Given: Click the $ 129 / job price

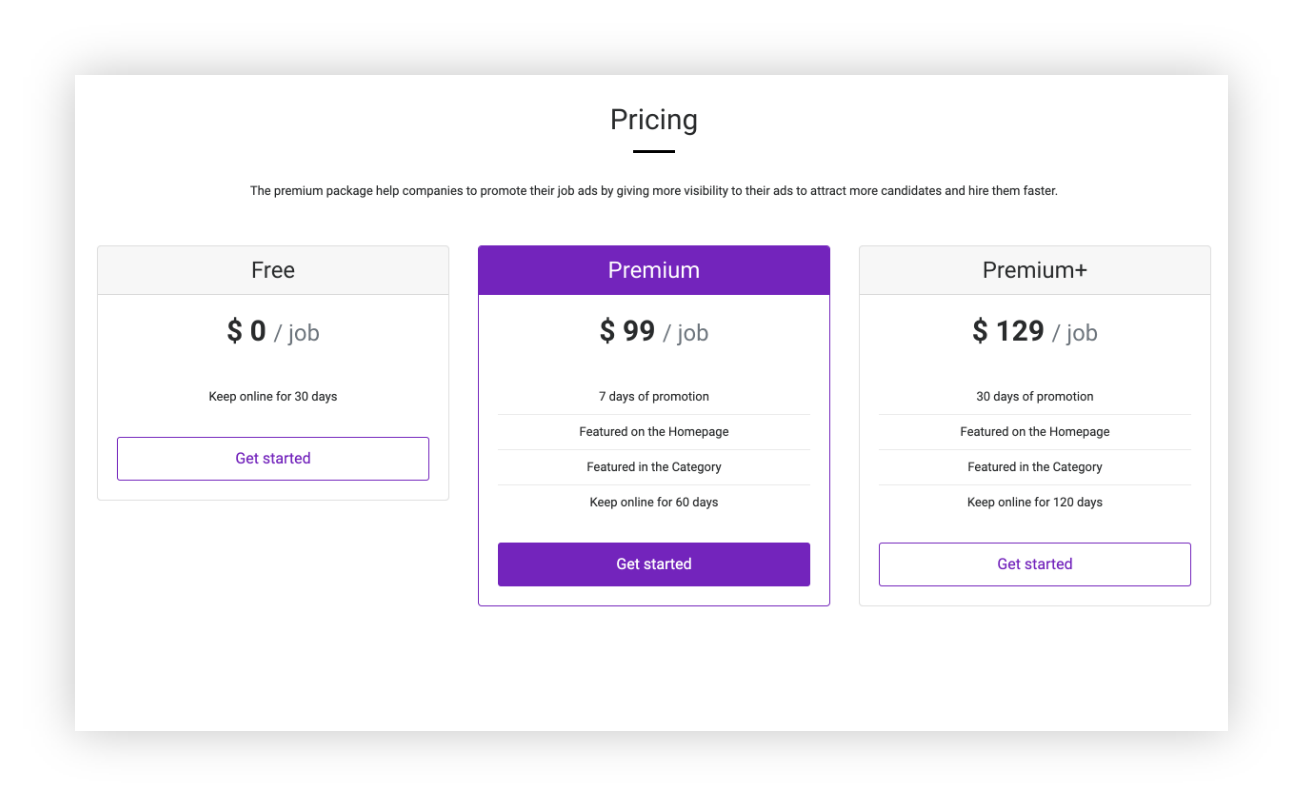Looking at the screenshot, I should click(x=1035, y=331).
